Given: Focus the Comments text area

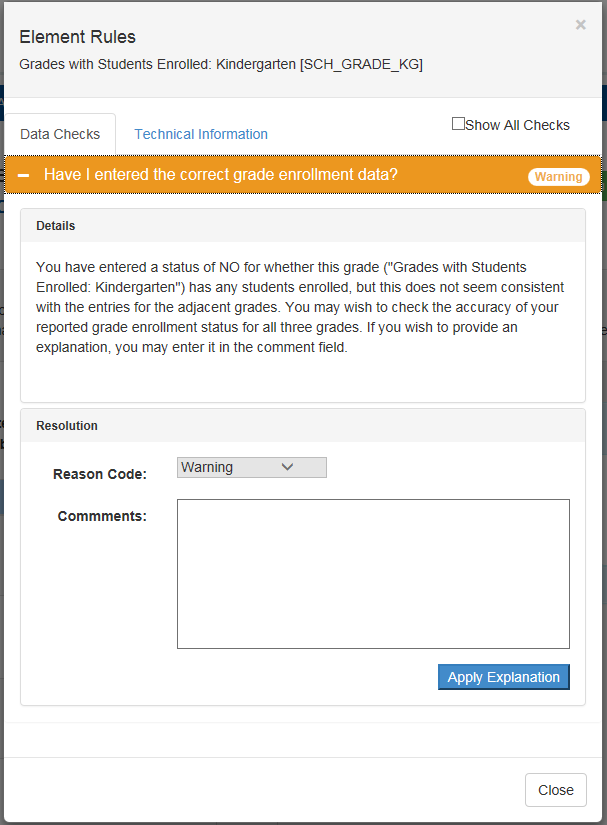Looking at the screenshot, I should point(373,574).
